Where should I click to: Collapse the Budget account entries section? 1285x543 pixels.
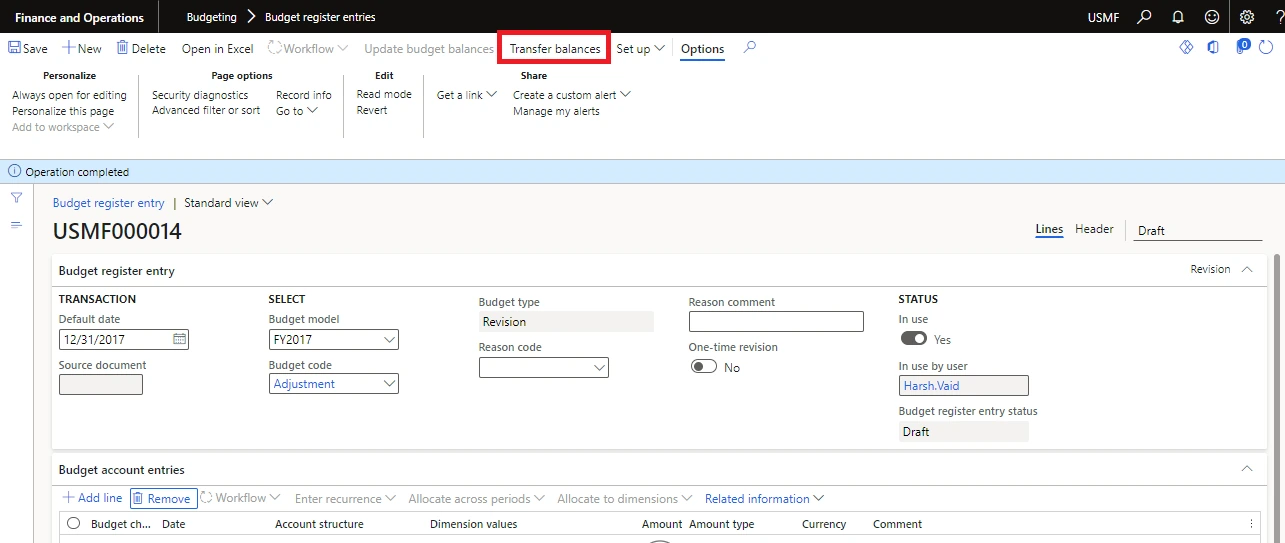click(1247, 468)
